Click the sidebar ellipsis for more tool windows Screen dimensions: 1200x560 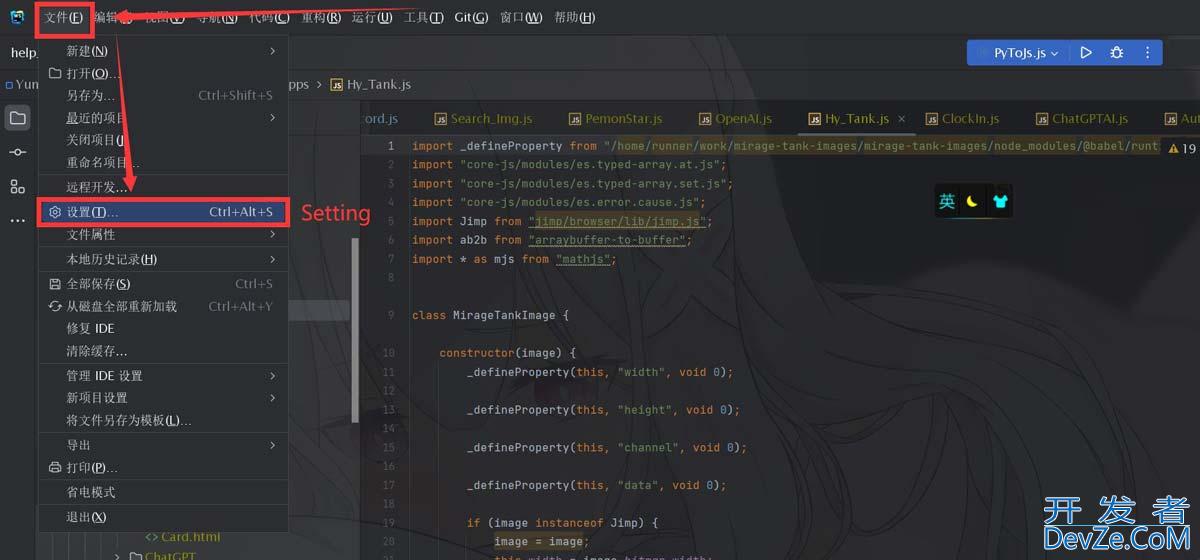18,220
